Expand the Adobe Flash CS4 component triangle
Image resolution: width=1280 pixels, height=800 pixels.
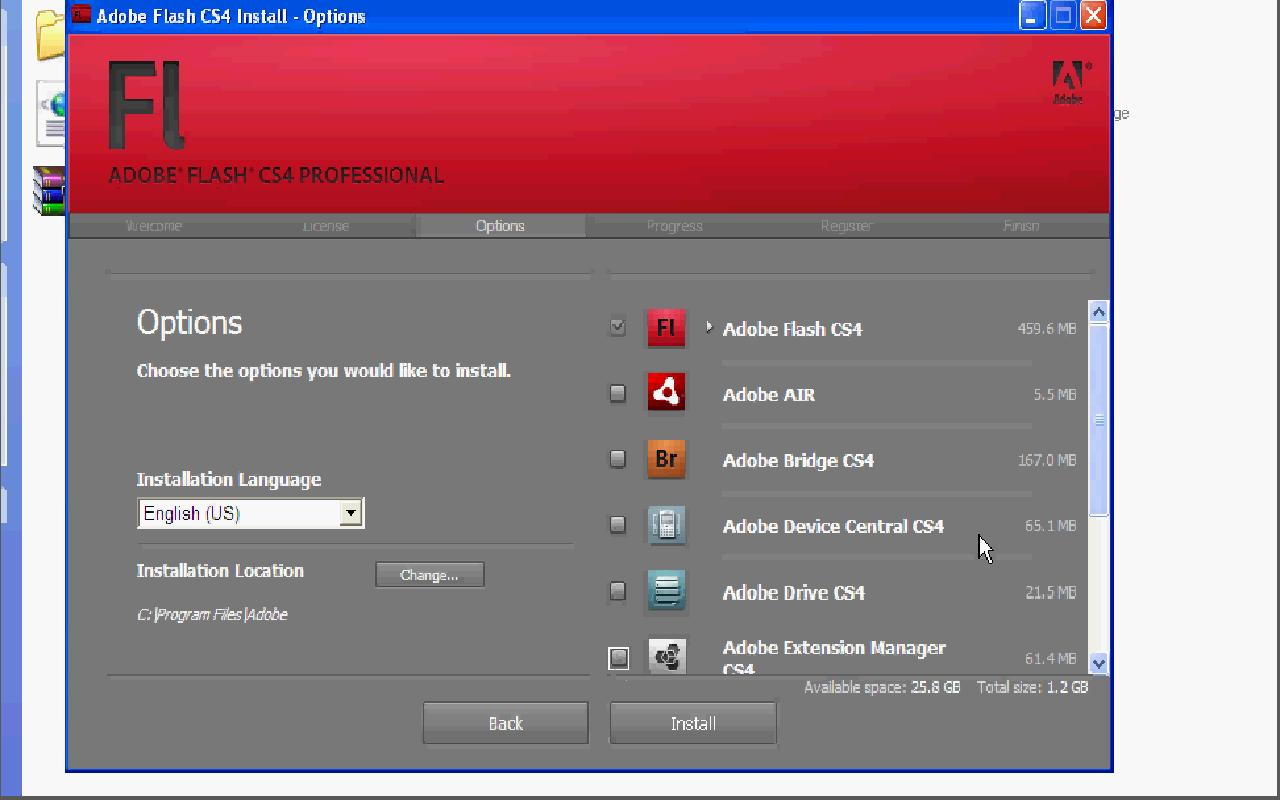click(709, 327)
